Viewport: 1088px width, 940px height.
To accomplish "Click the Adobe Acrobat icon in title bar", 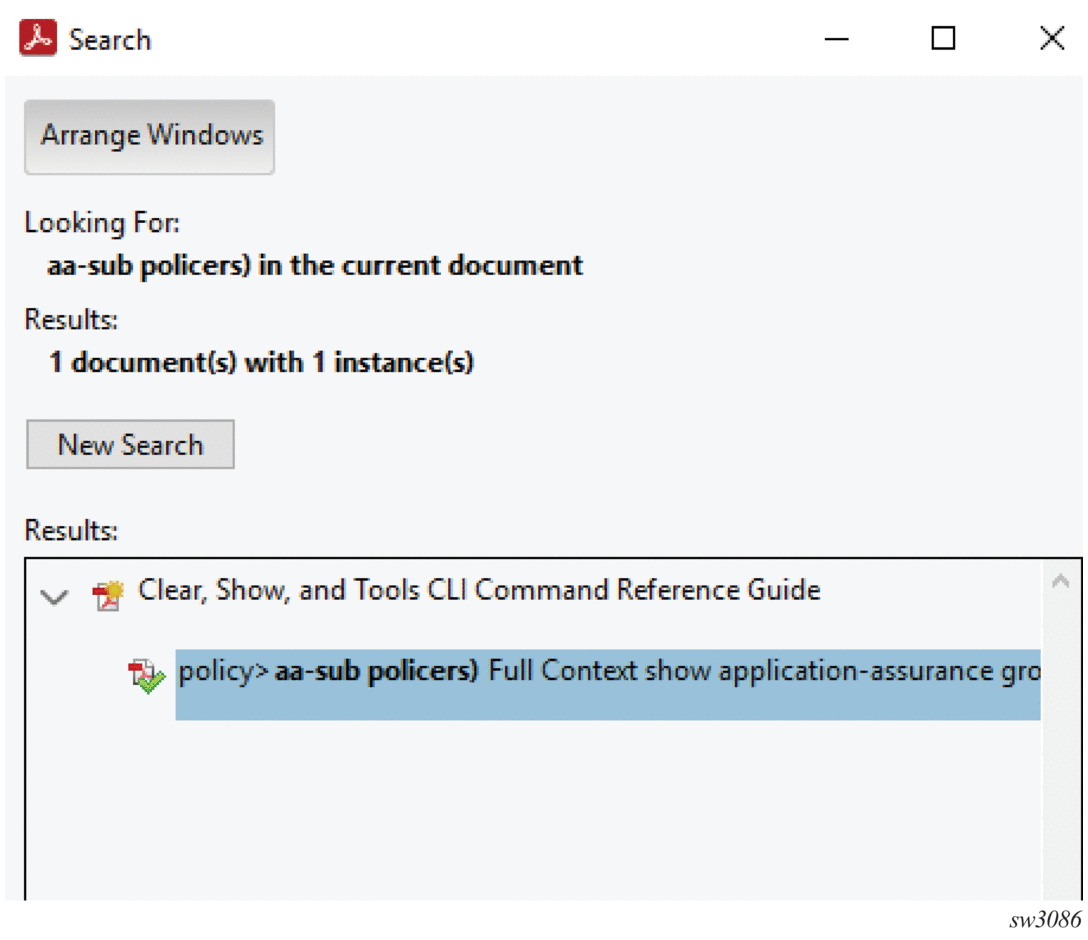I will click(38, 39).
